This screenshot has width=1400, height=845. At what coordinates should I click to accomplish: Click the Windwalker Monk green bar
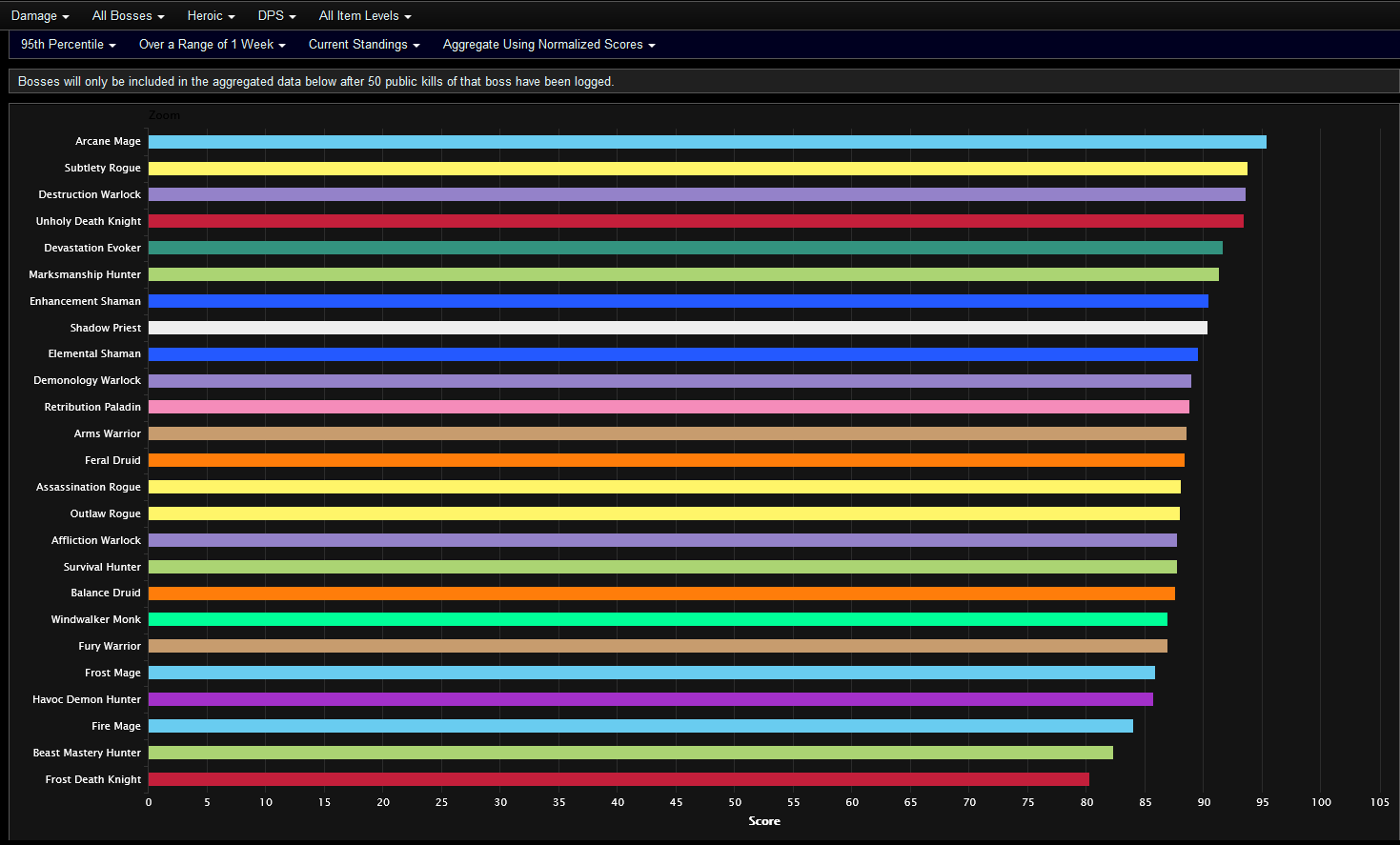click(x=657, y=619)
